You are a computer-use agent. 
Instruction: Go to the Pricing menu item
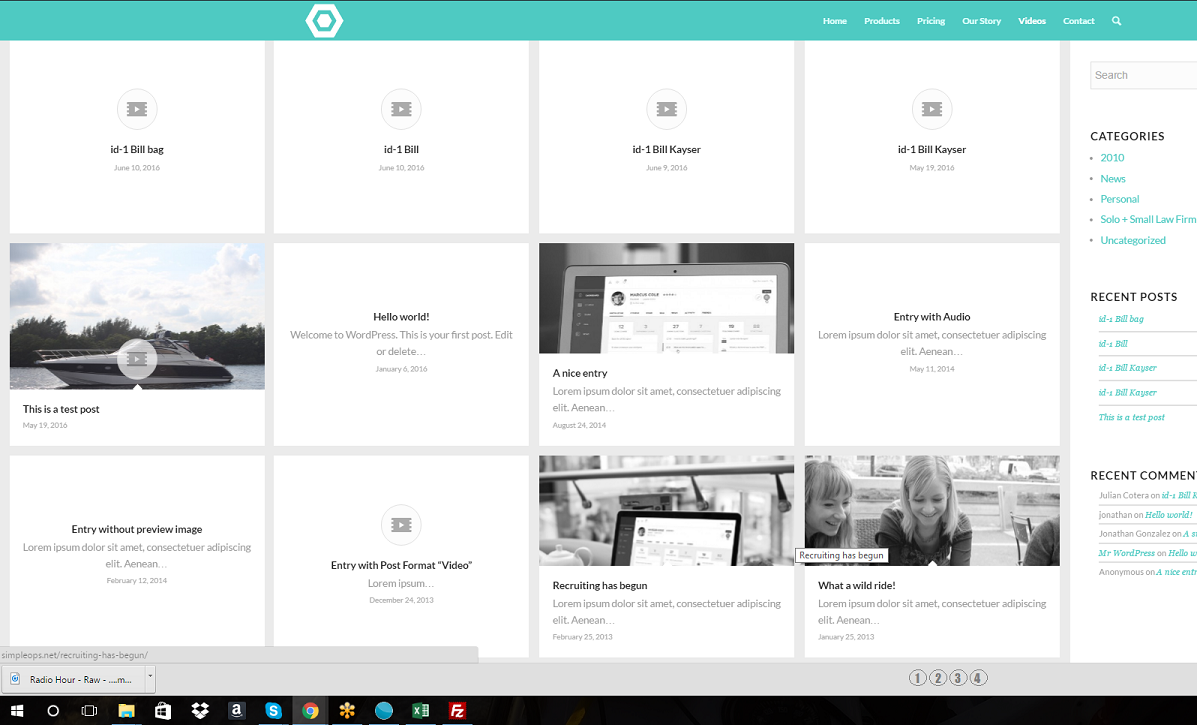(x=930, y=21)
